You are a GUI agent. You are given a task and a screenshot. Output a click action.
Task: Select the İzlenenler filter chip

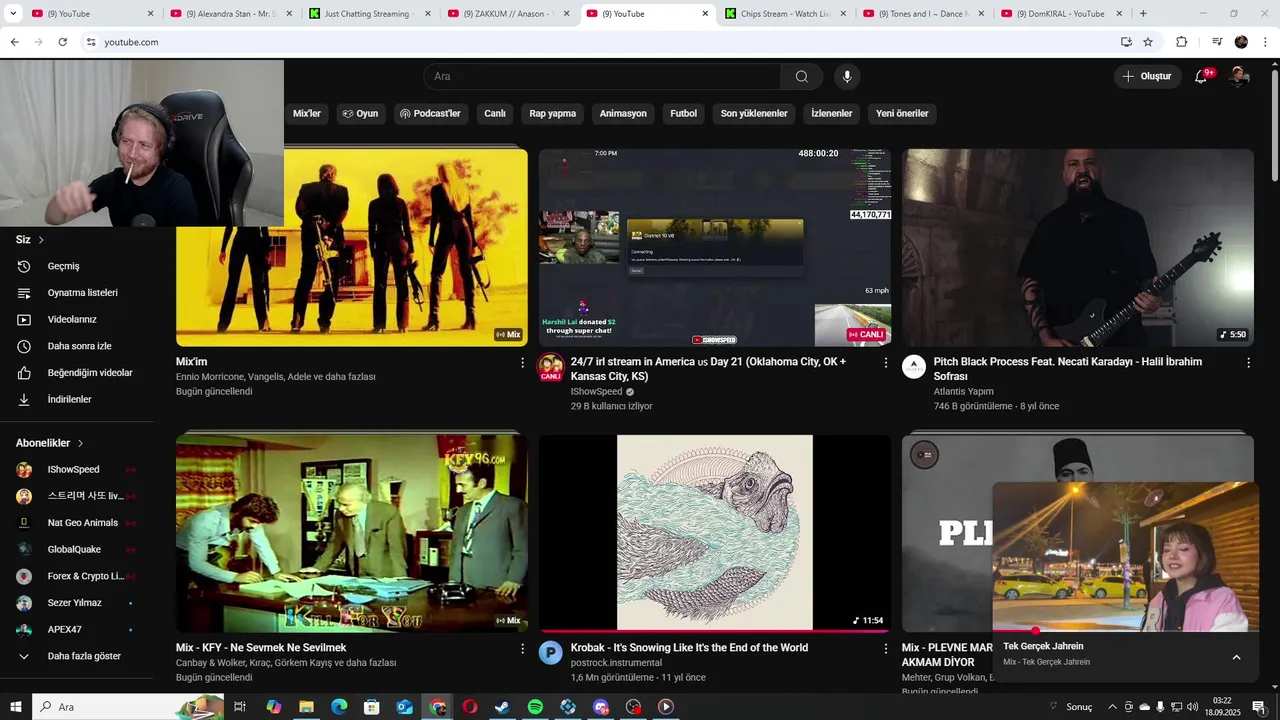point(832,114)
